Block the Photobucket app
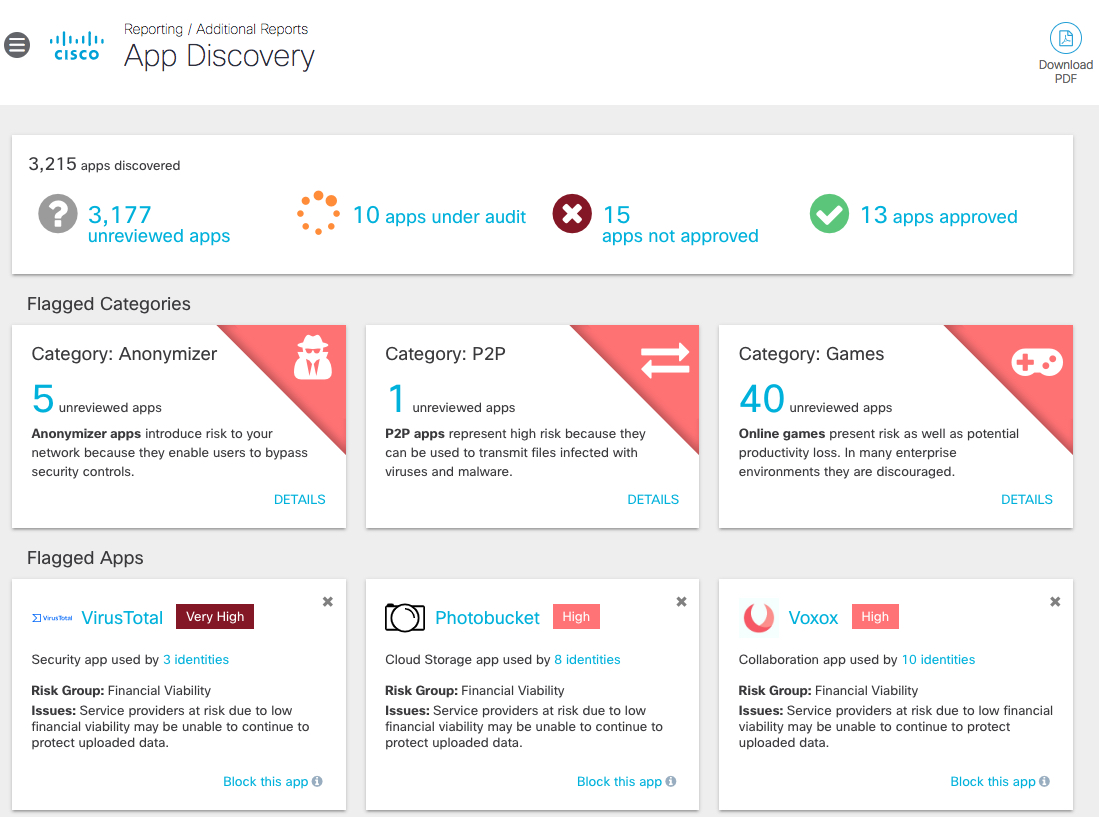Viewport: 1099px width, 817px height. (619, 781)
